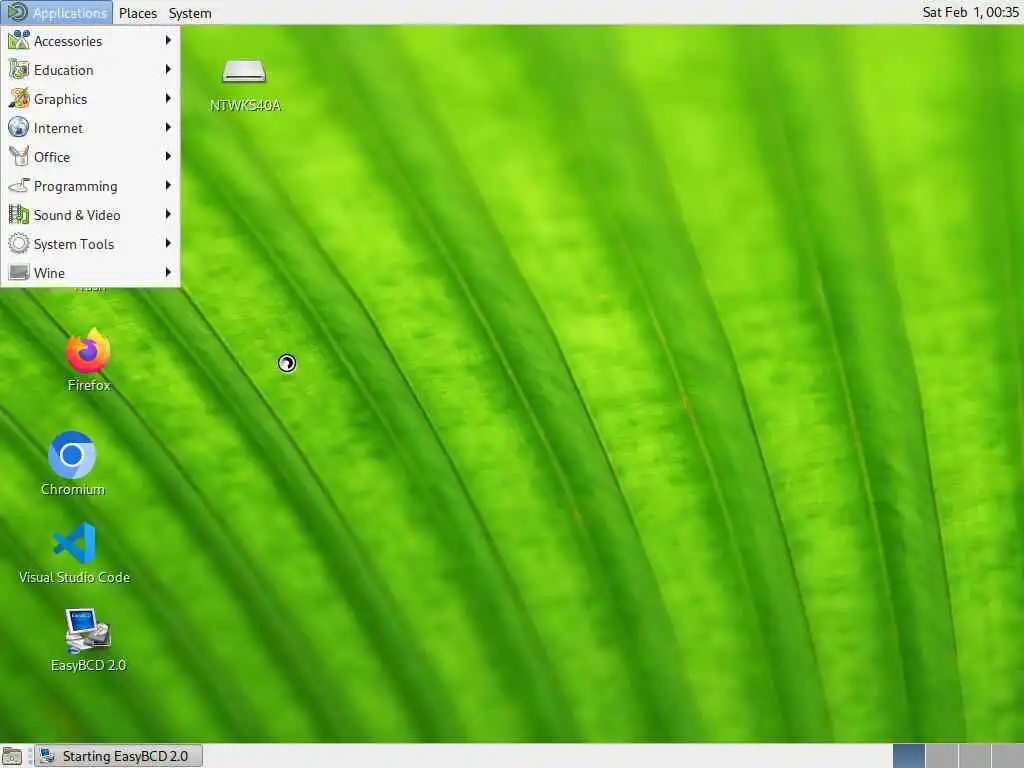The width and height of the screenshot is (1024, 768).
Task: Click the Firefox label text
Action: point(89,385)
